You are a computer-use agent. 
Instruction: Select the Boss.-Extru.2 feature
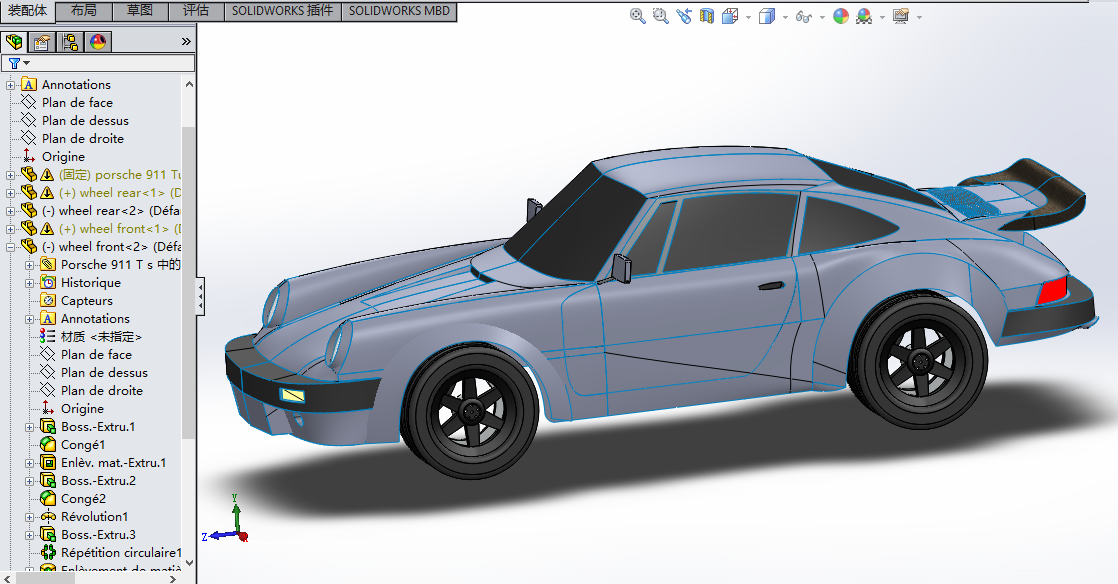[x=98, y=481]
